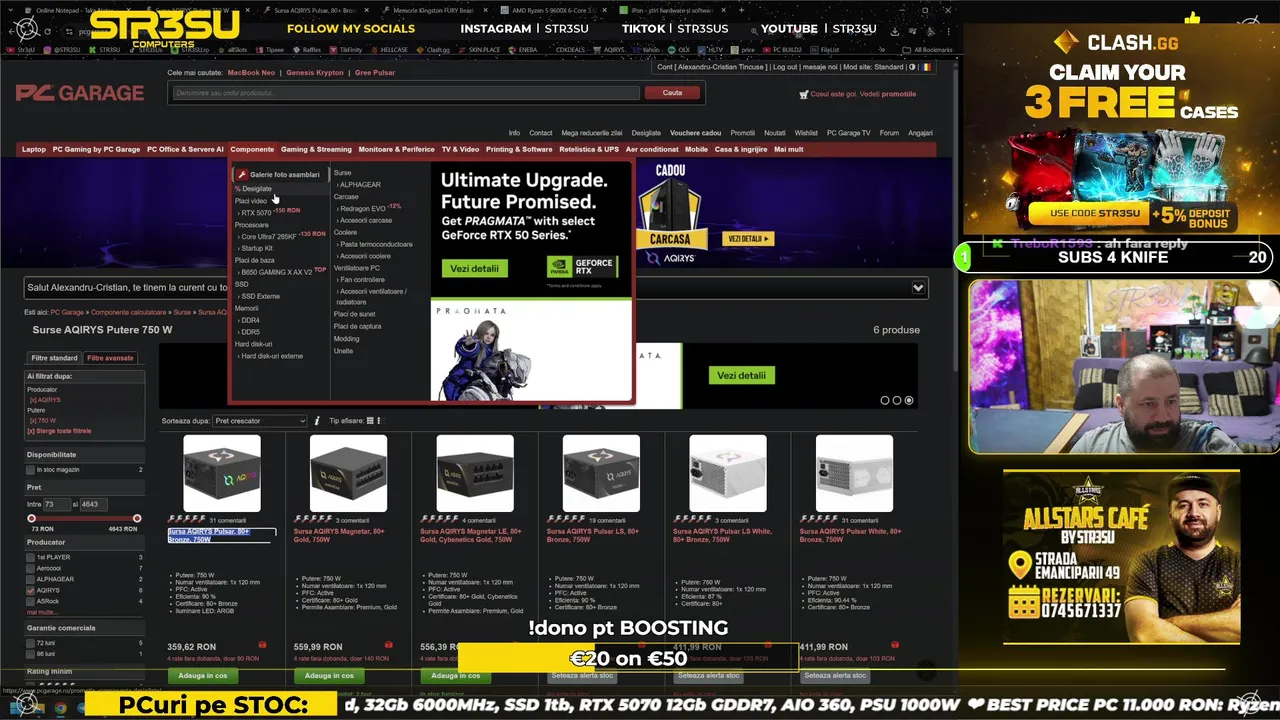Click Vezi detalii on Ultimate Upgrade banner
Screen dimensions: 1280x720
click(x=474, y=268)
